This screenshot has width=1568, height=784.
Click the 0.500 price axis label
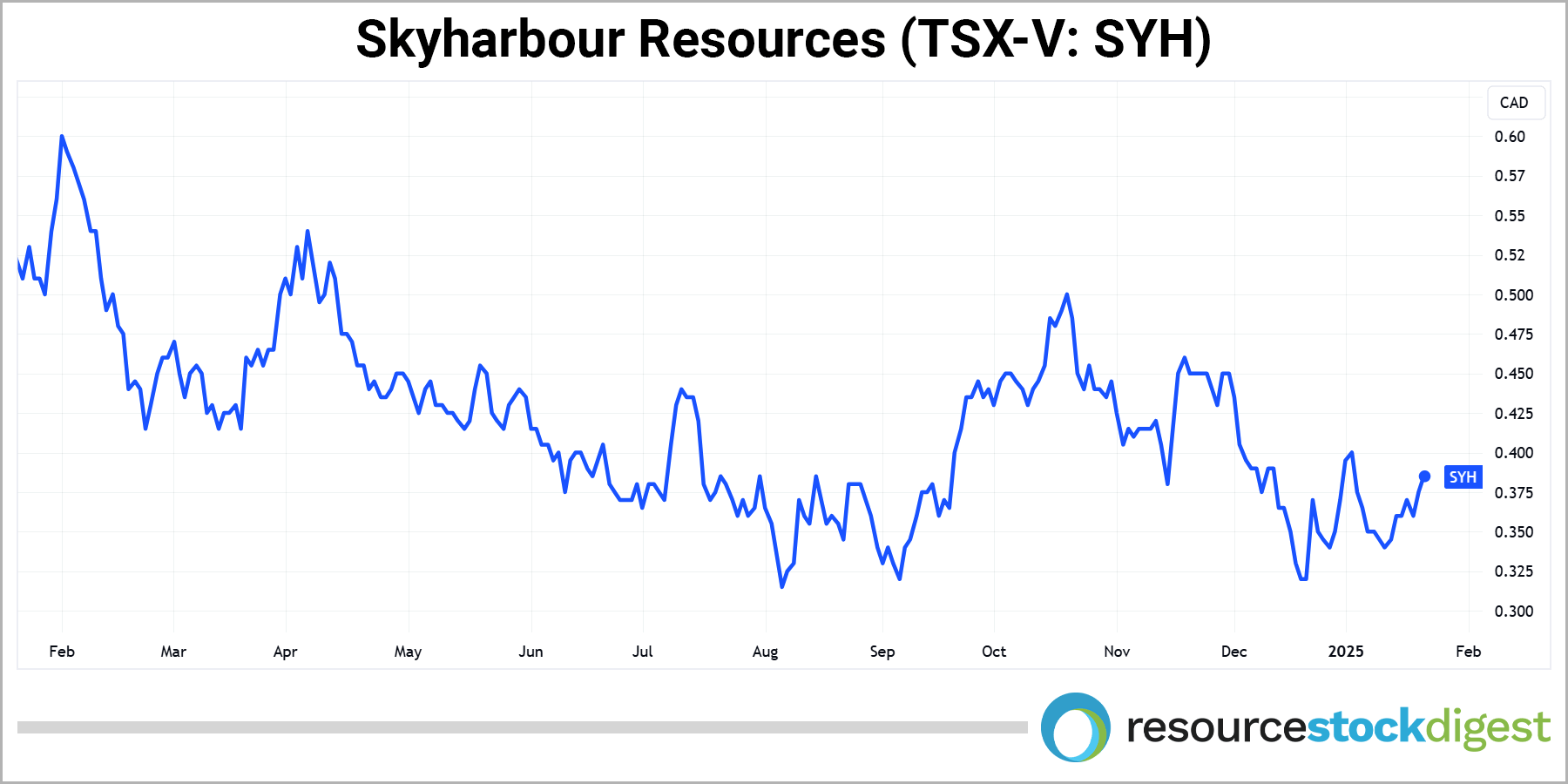coord(1513,295)
